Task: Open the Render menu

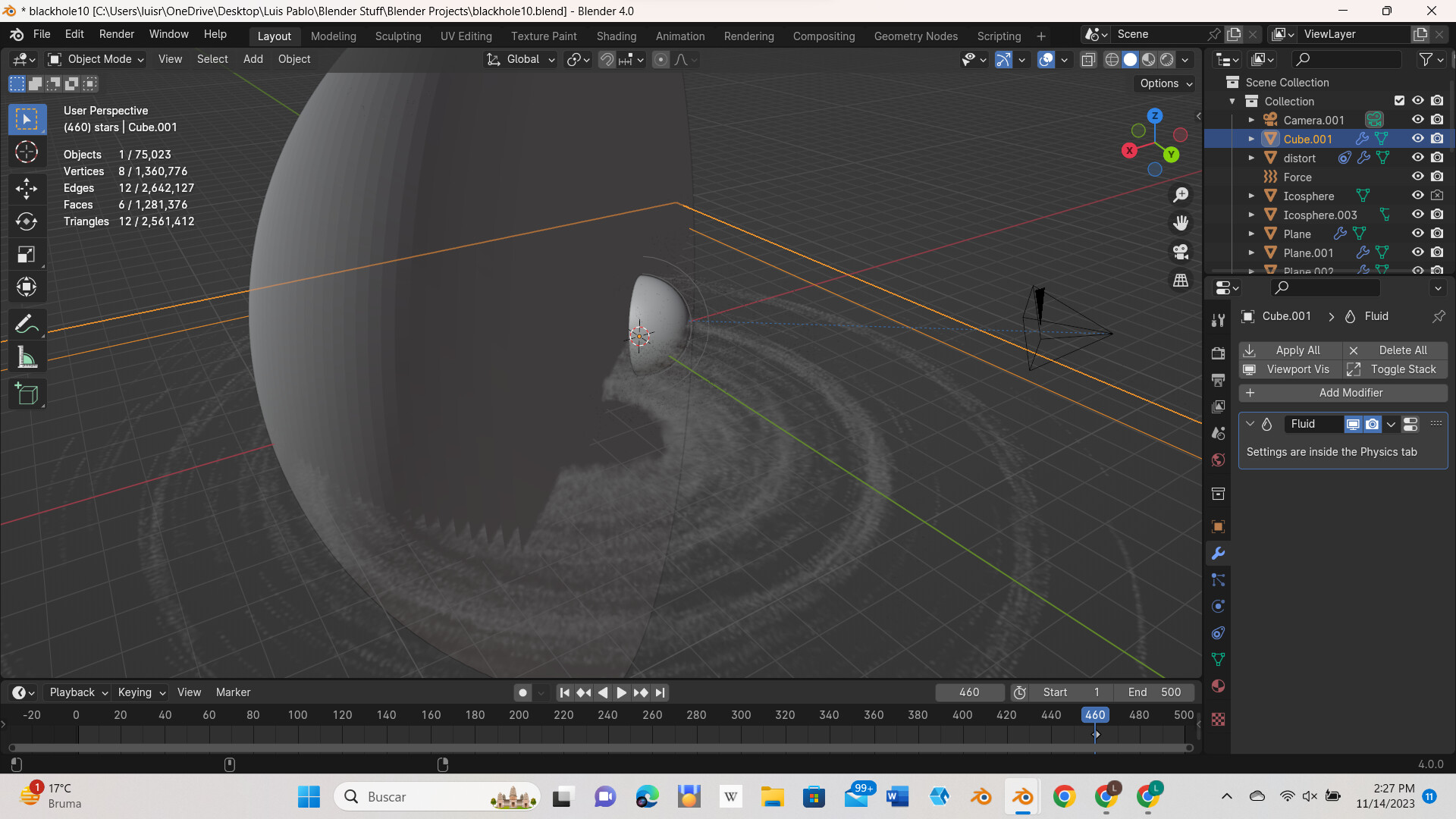Action: pos(116,34)
